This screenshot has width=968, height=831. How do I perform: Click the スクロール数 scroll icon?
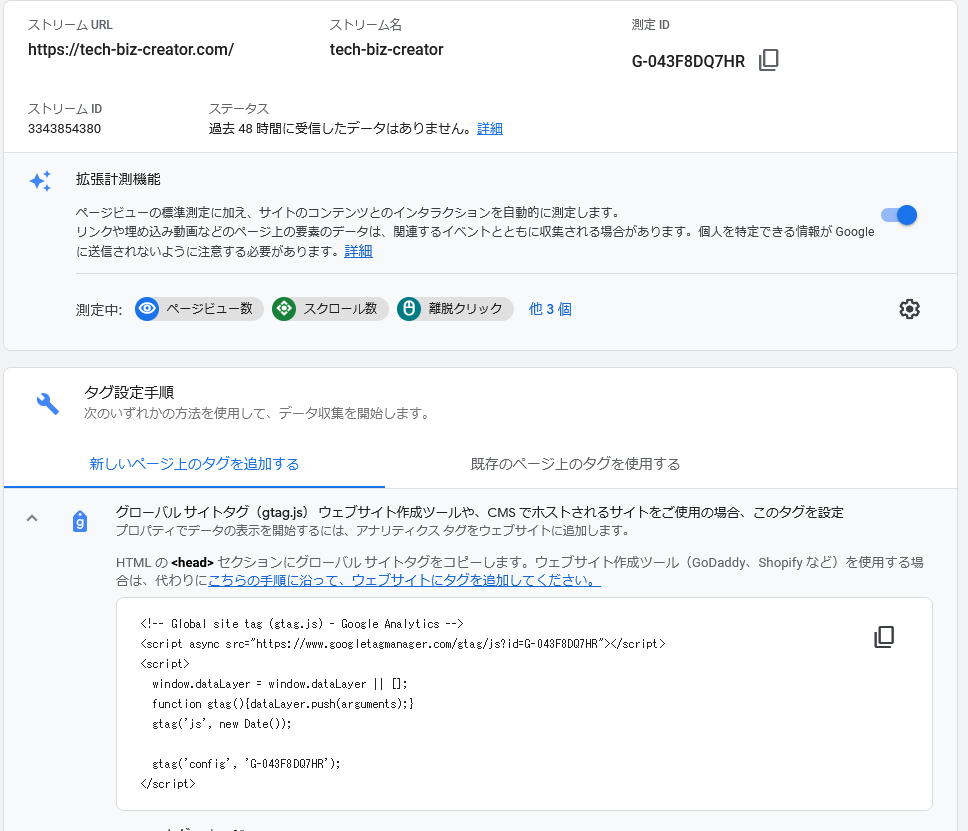(x=284, y=309)
